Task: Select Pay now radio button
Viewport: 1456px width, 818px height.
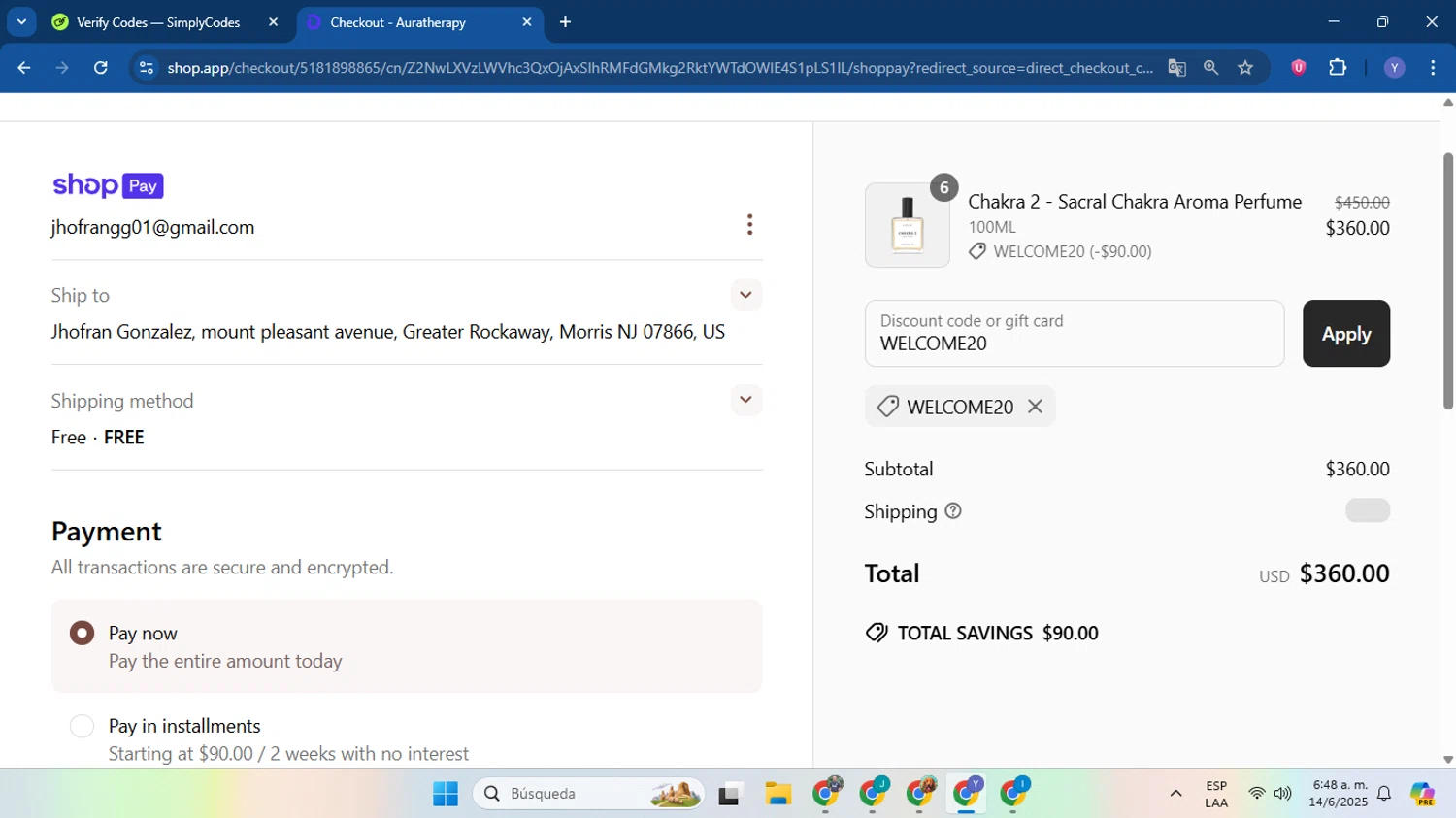Action: (82, 634)
